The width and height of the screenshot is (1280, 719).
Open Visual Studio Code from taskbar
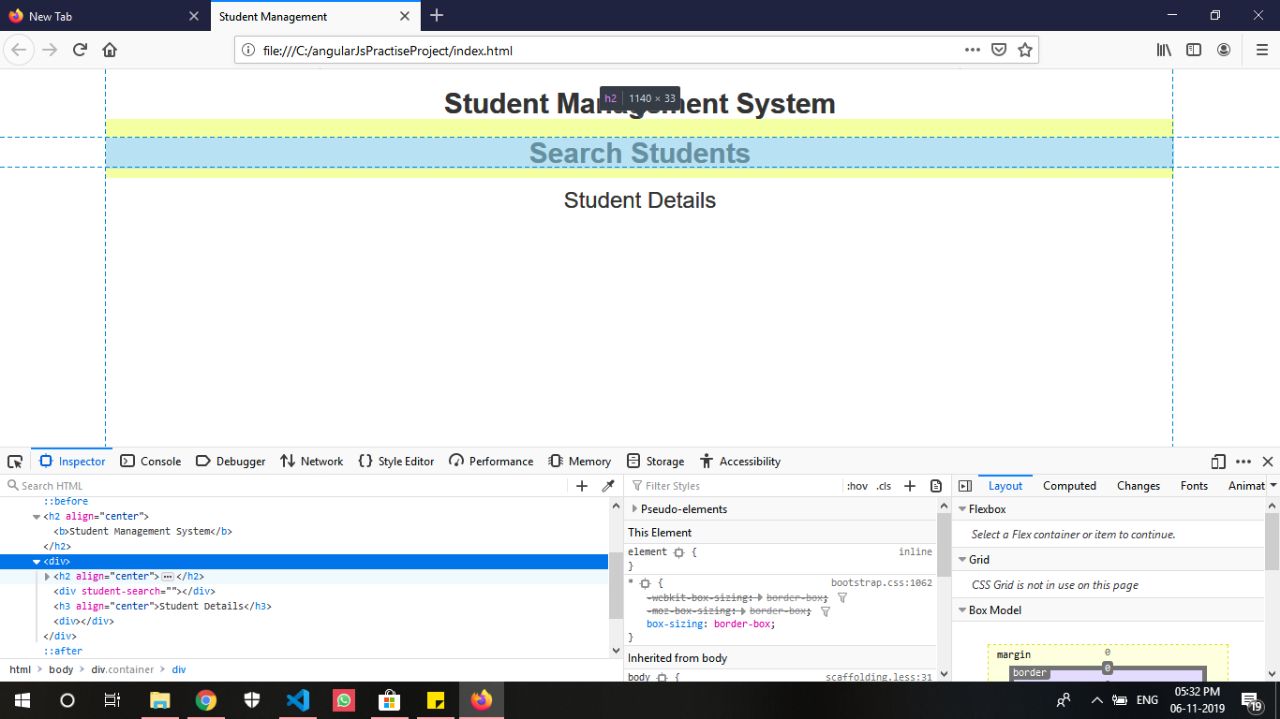click(297, 700)
